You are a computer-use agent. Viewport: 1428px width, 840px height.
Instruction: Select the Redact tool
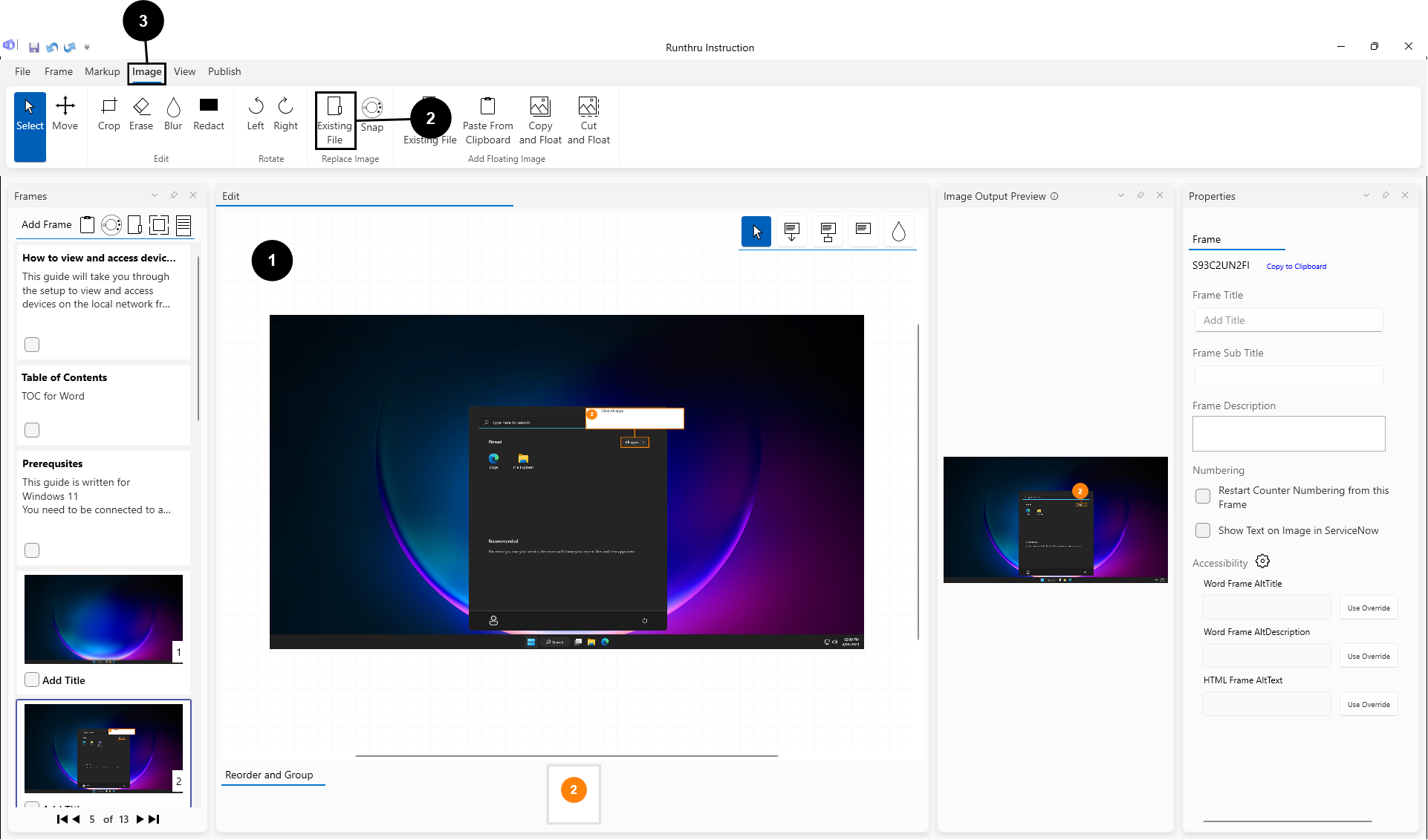(209, 114)
